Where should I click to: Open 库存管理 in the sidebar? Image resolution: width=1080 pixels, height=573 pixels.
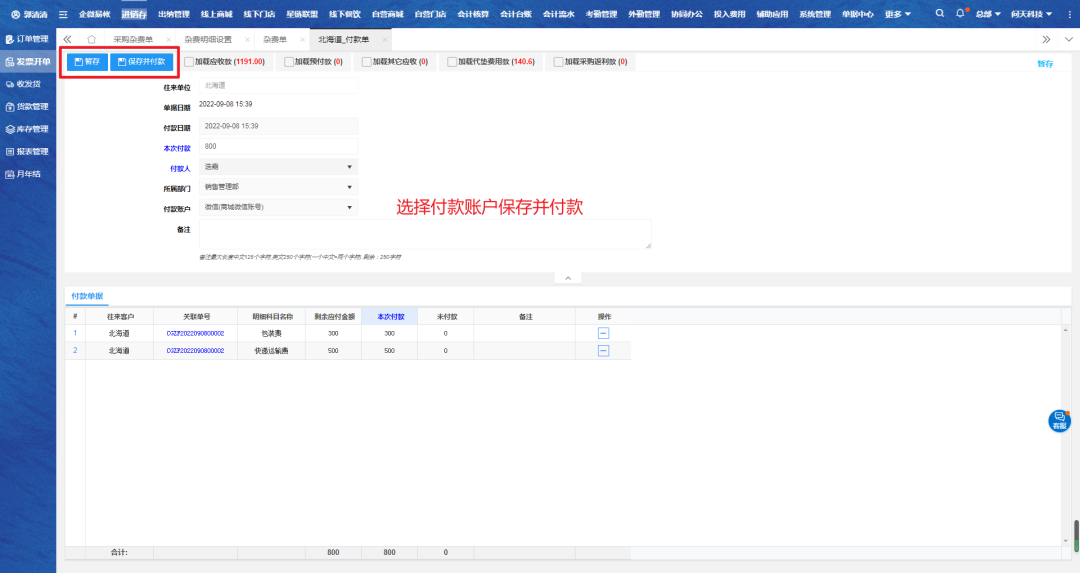[x=28, y=129]
